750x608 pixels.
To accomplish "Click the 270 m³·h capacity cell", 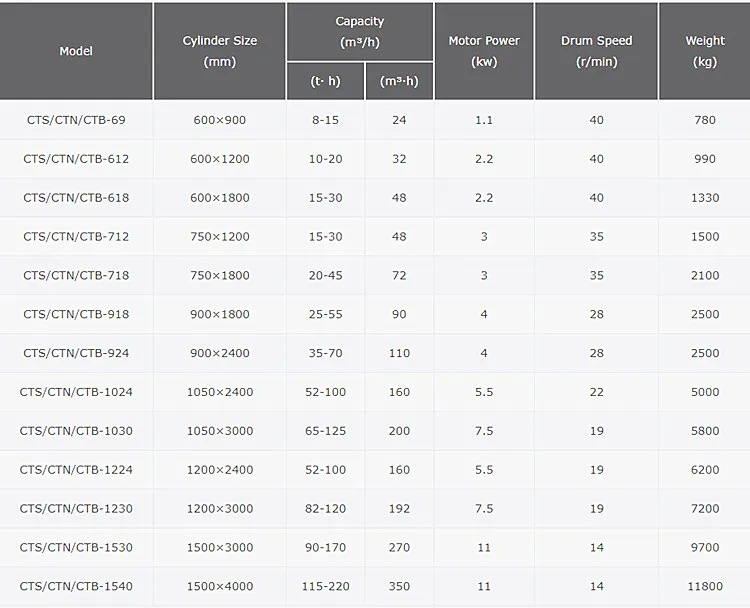I will tap(399, 547).
